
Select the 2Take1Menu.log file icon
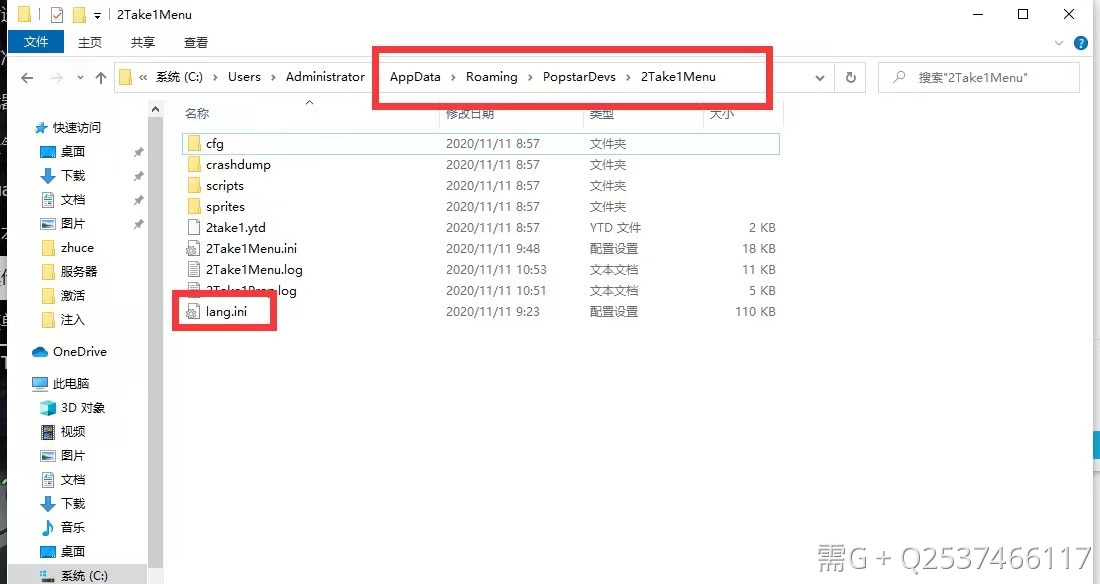click(194, 270)
